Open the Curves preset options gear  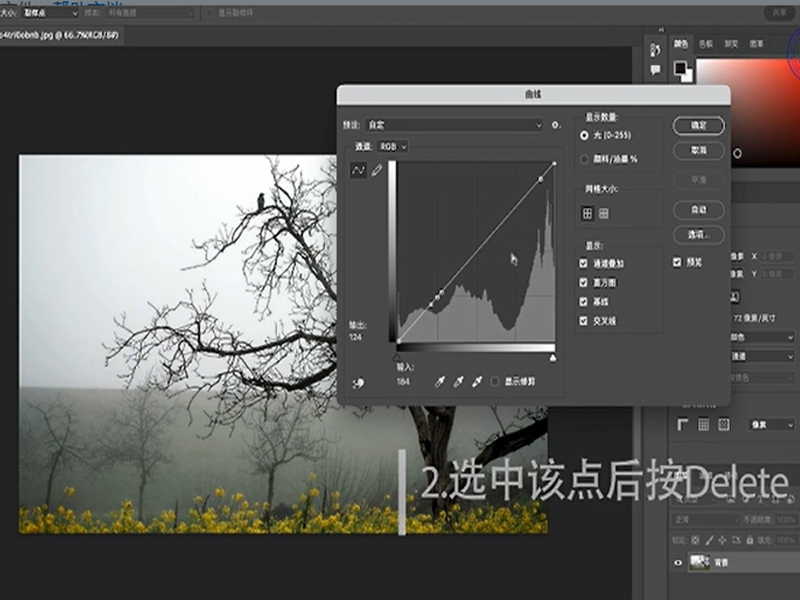pos(556,125)
